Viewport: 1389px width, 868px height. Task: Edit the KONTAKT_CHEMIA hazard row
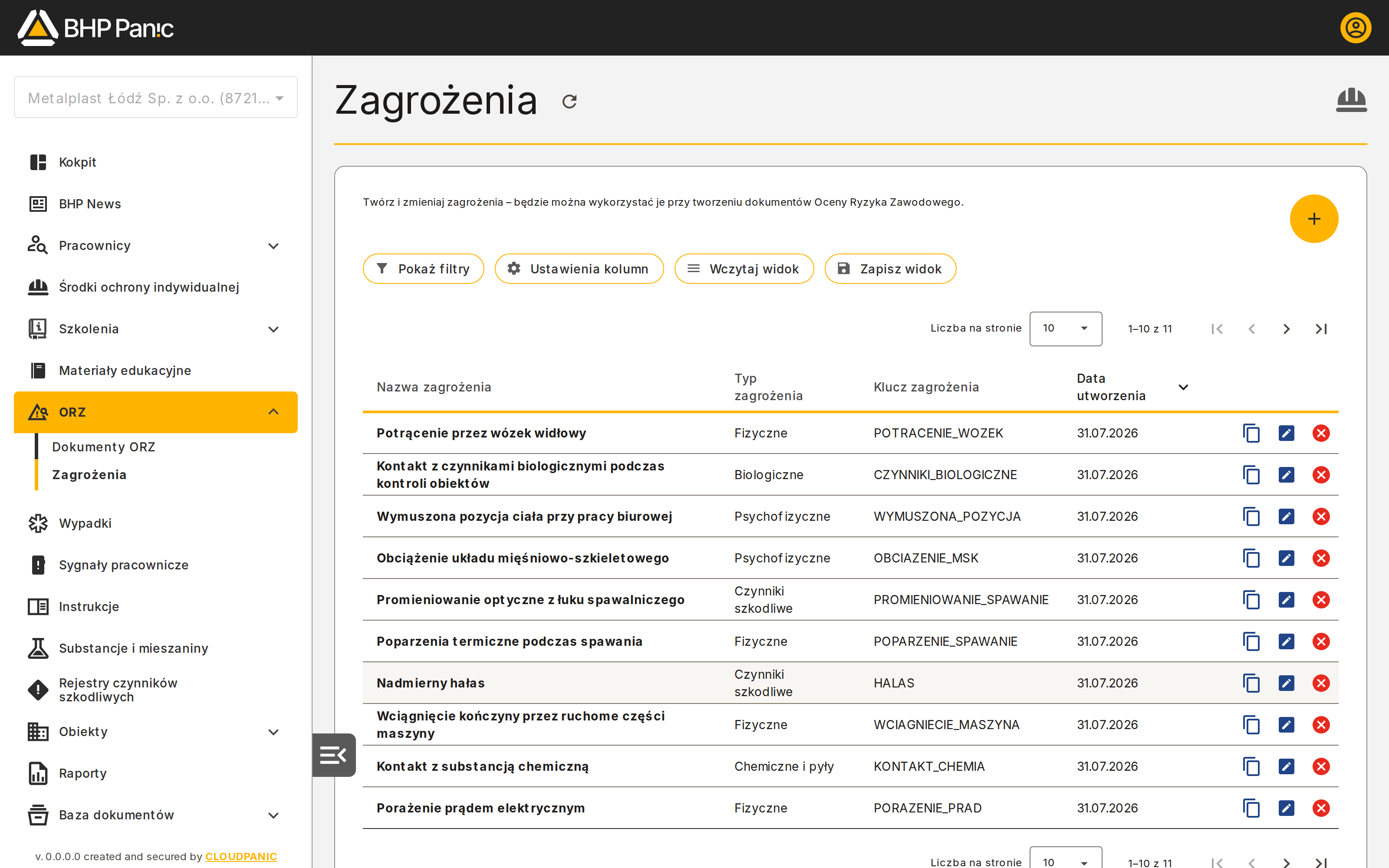click(x=1286, y=766)
